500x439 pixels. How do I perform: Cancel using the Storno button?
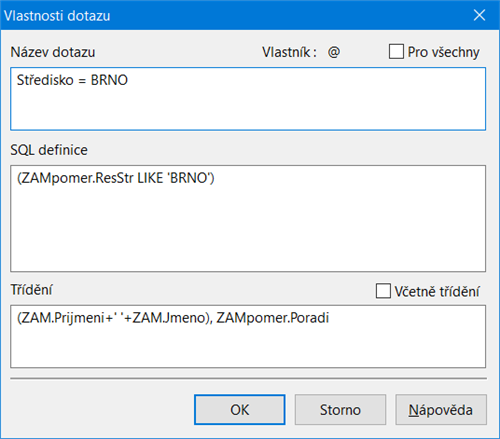(x=340, y=410)
